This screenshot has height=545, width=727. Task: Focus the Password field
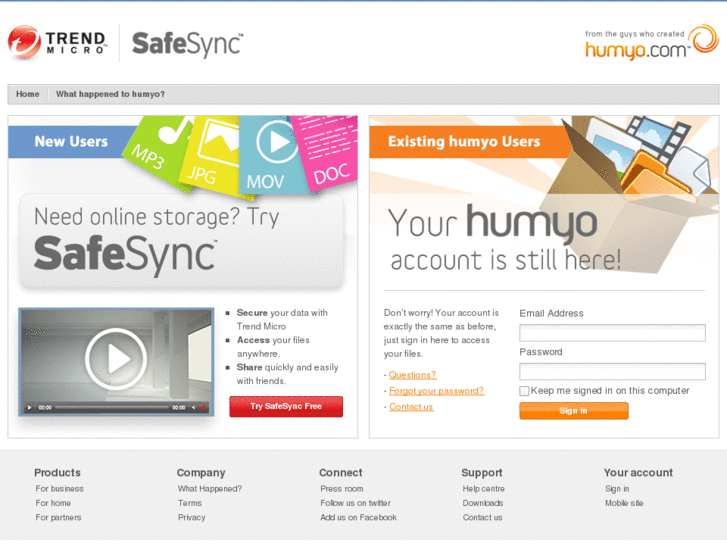tap(612, 372)
